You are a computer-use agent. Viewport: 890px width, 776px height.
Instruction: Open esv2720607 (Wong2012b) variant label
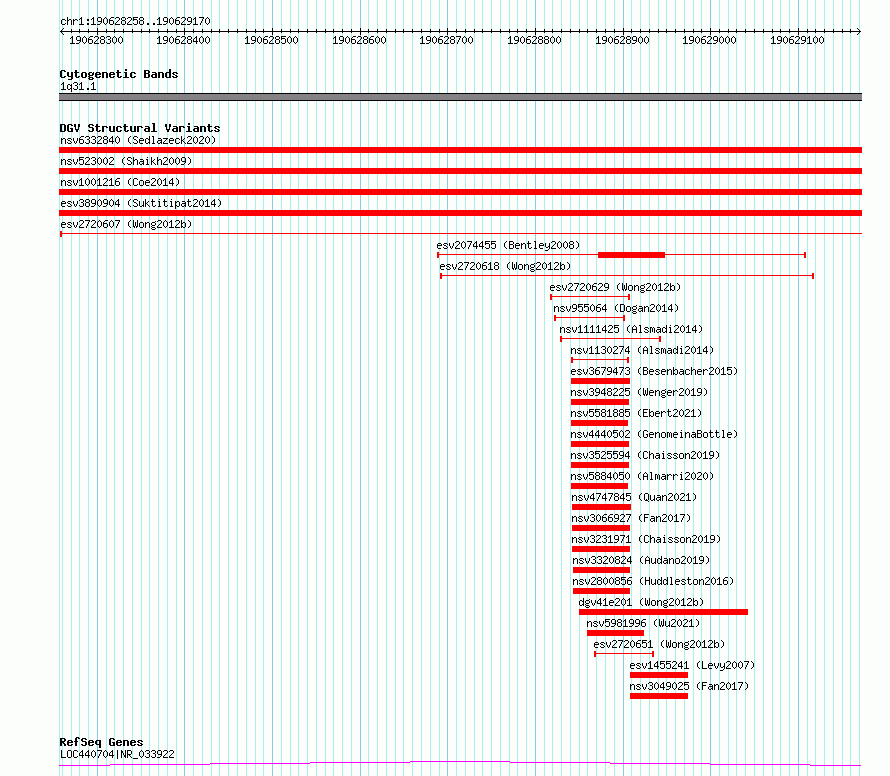[126, 224]
